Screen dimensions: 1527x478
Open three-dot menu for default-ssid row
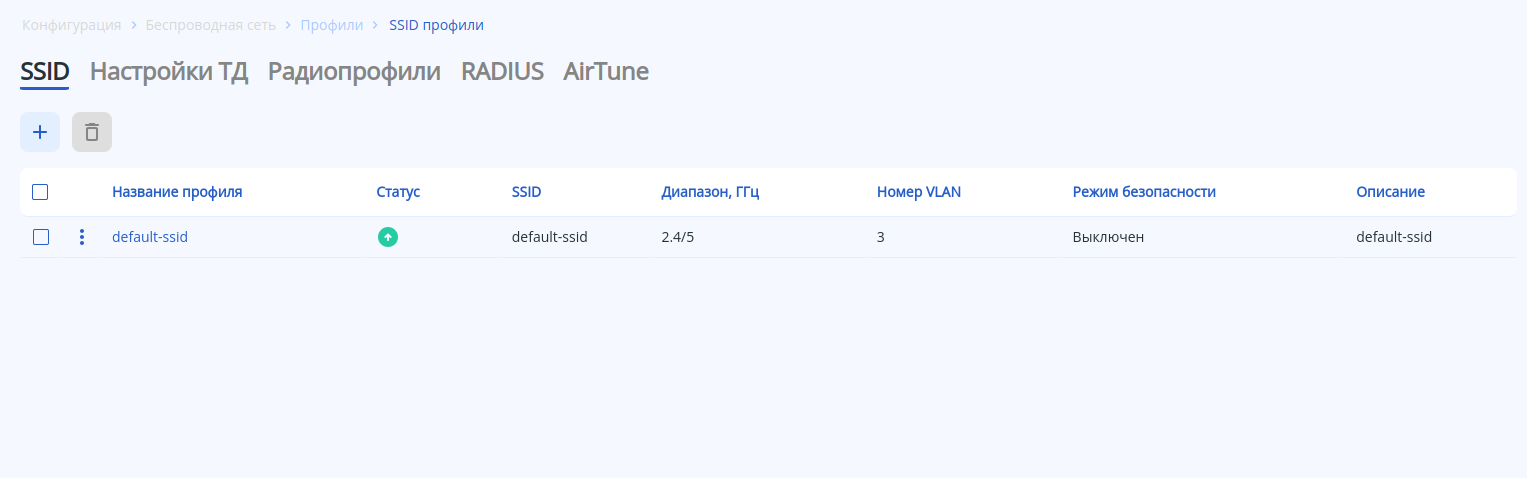pyautogui.click(x=82, y=237)
